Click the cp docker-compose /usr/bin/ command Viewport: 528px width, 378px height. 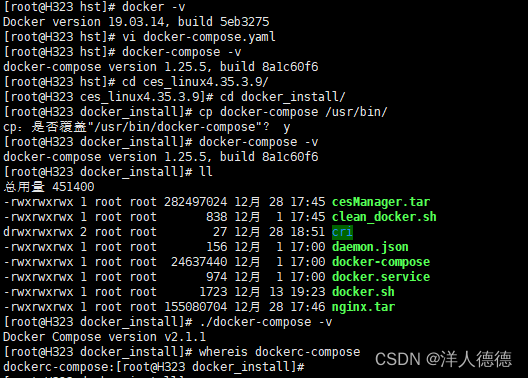pos(293,112)
